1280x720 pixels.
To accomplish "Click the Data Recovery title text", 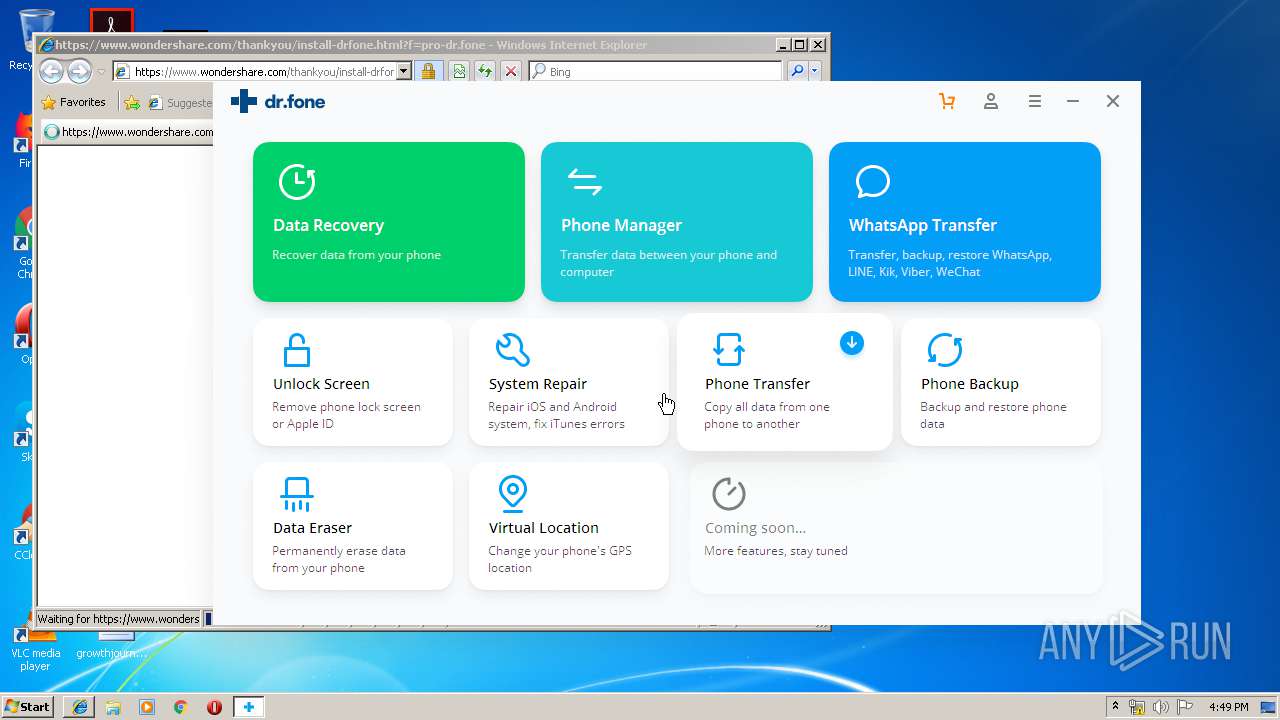I will [x=328, y=225].
